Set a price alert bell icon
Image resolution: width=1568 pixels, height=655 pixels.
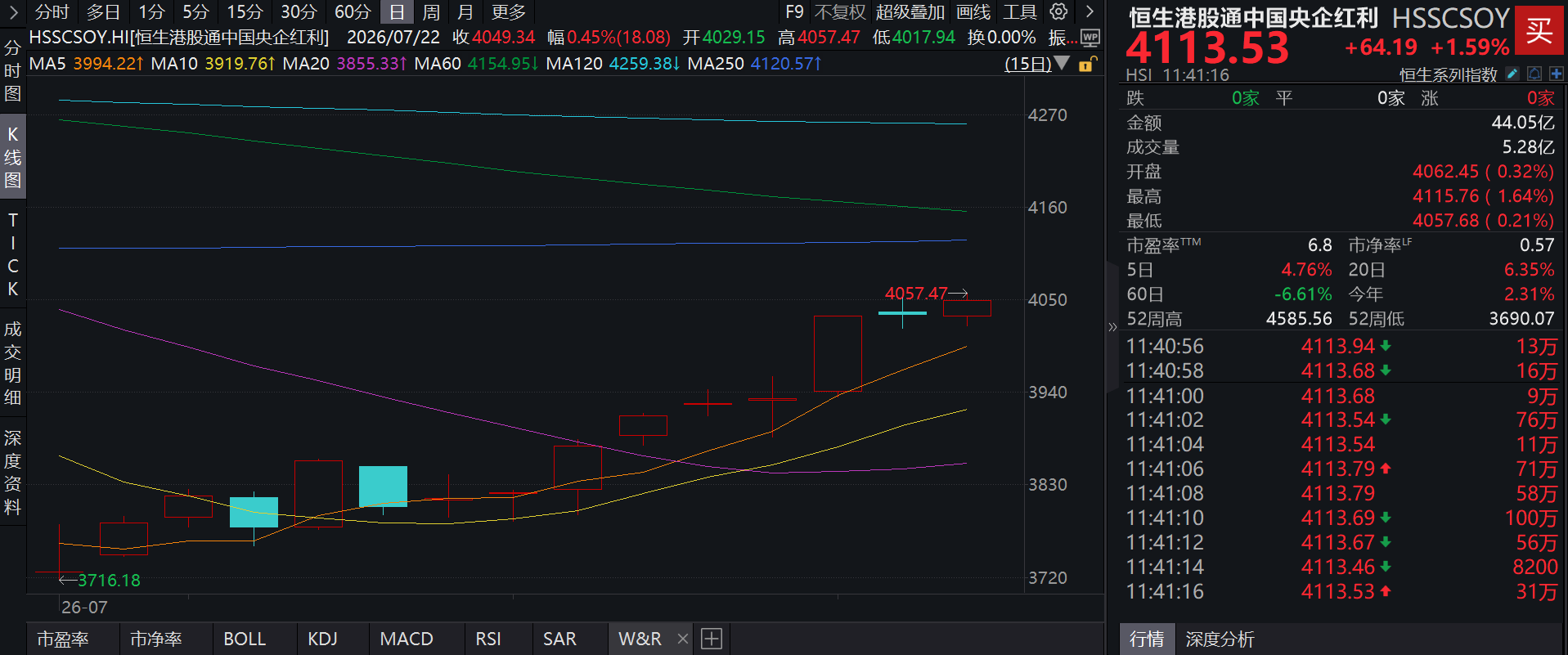tap(1534, 74)
